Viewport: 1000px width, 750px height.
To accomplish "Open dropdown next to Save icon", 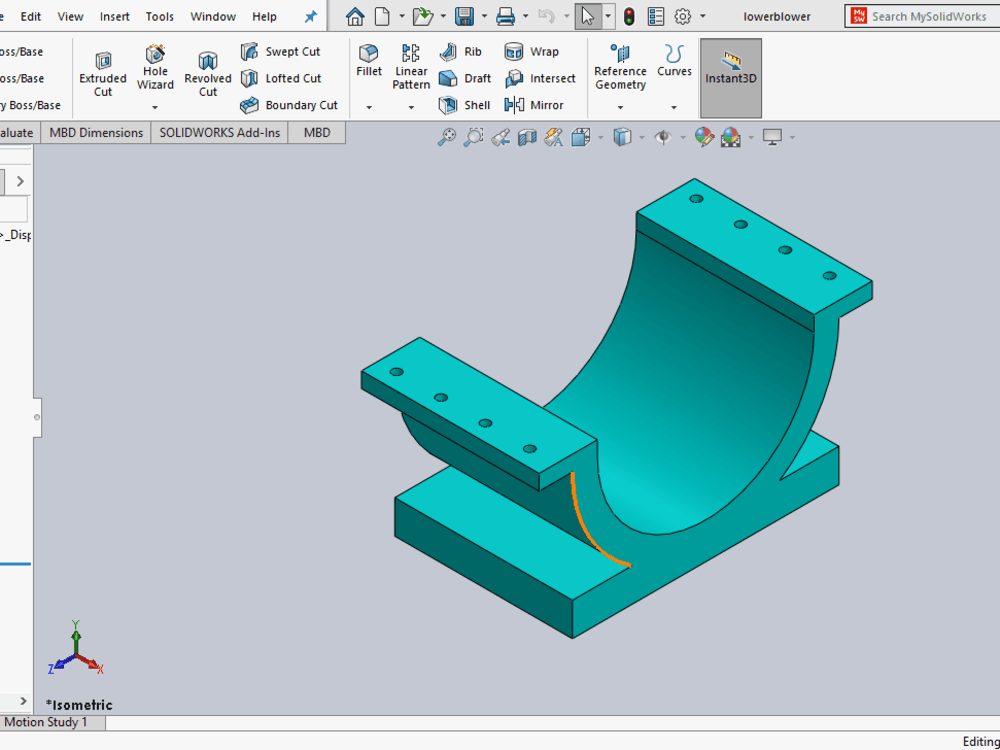I will [484, 17].
